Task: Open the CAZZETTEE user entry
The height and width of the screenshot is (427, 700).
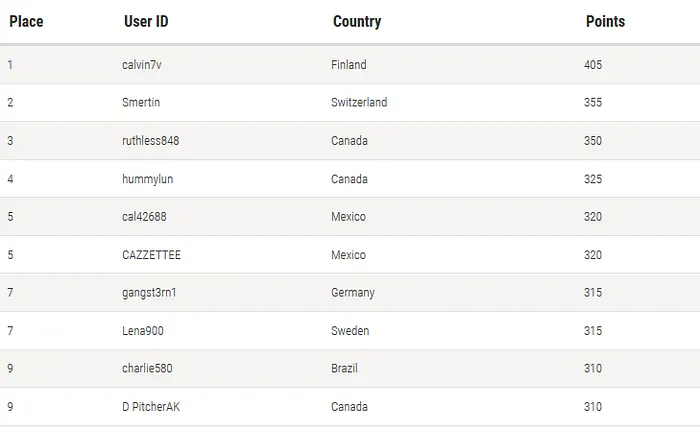Action: pyautogui.click(x=152, y=255)
